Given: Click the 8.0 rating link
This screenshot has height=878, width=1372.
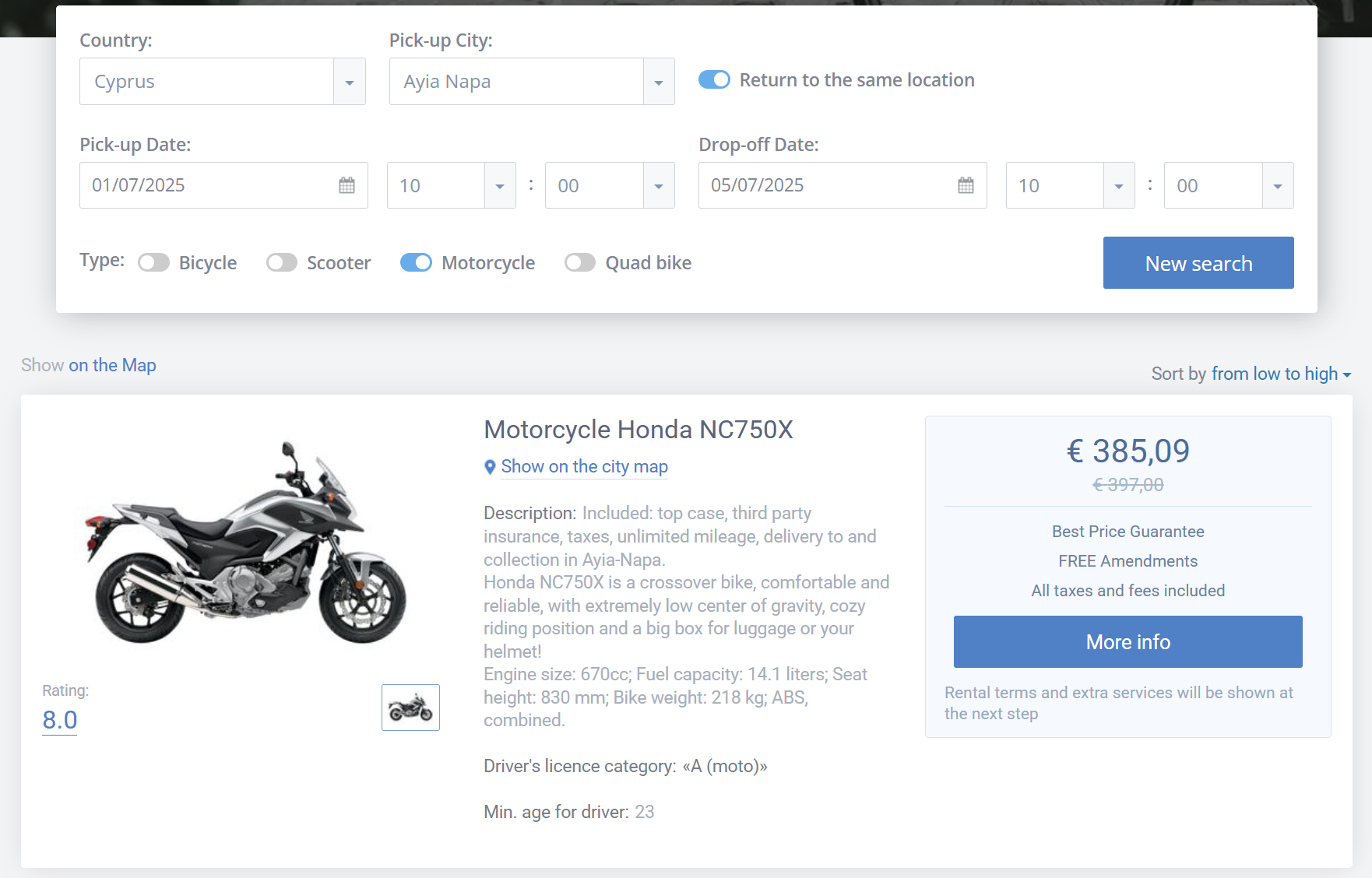Looking at the screenshot, I should (x=60, y=720).
